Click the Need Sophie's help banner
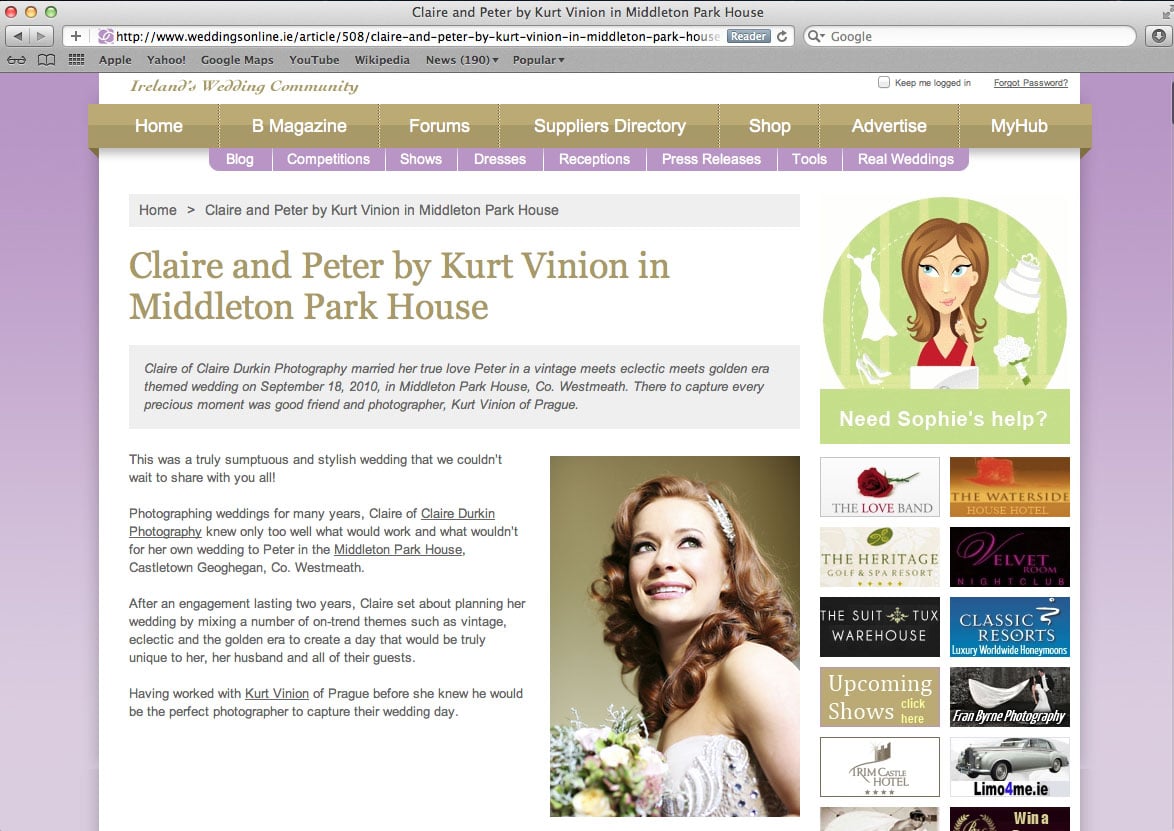This screenshot has width=1174, height=831. tap(944, 417)
